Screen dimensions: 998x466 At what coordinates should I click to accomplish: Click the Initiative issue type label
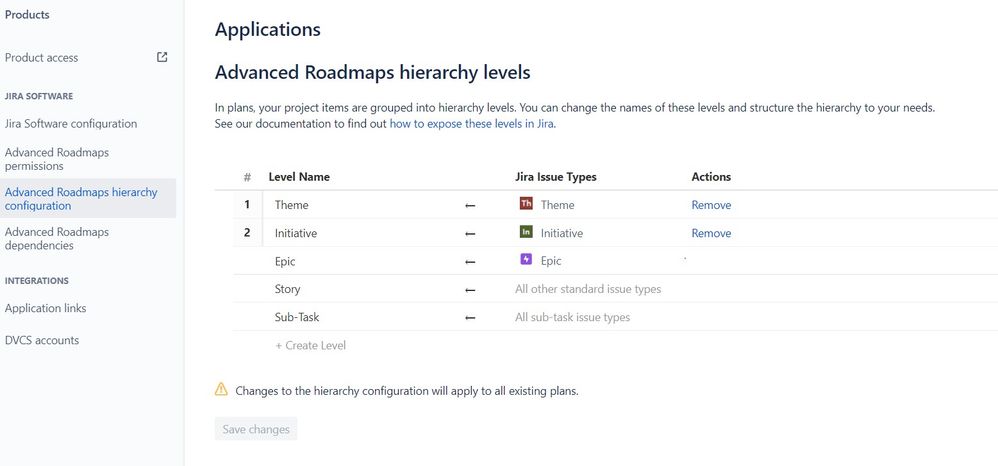562,233
